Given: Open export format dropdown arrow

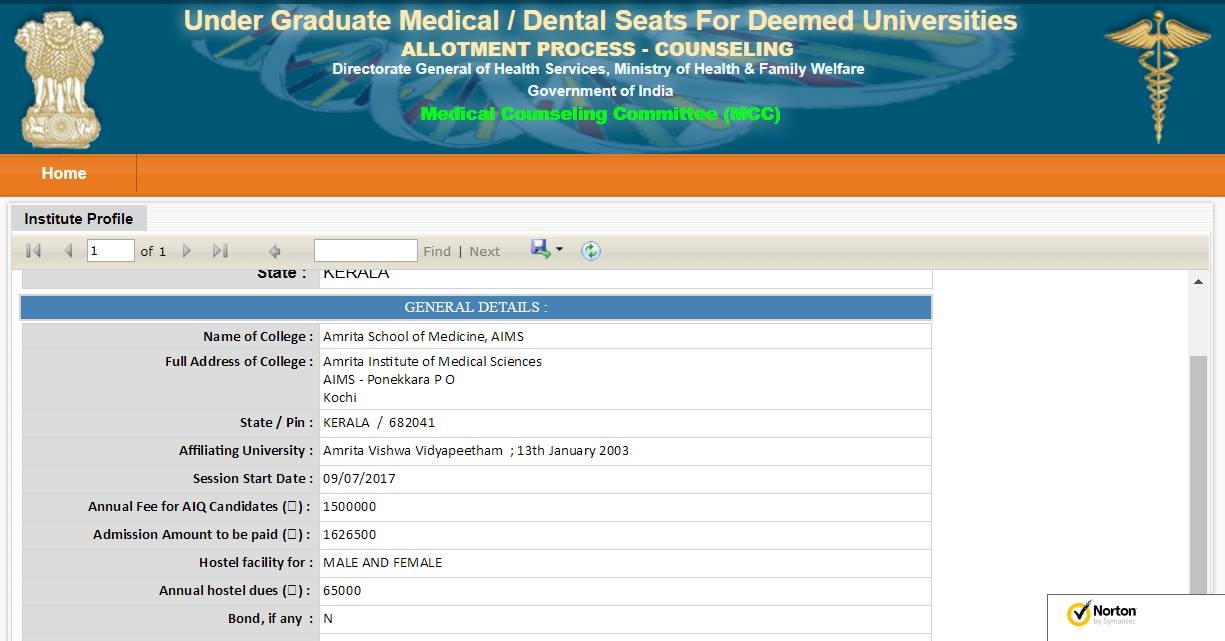Looking at the screenshot, I should tap(559, 249).
